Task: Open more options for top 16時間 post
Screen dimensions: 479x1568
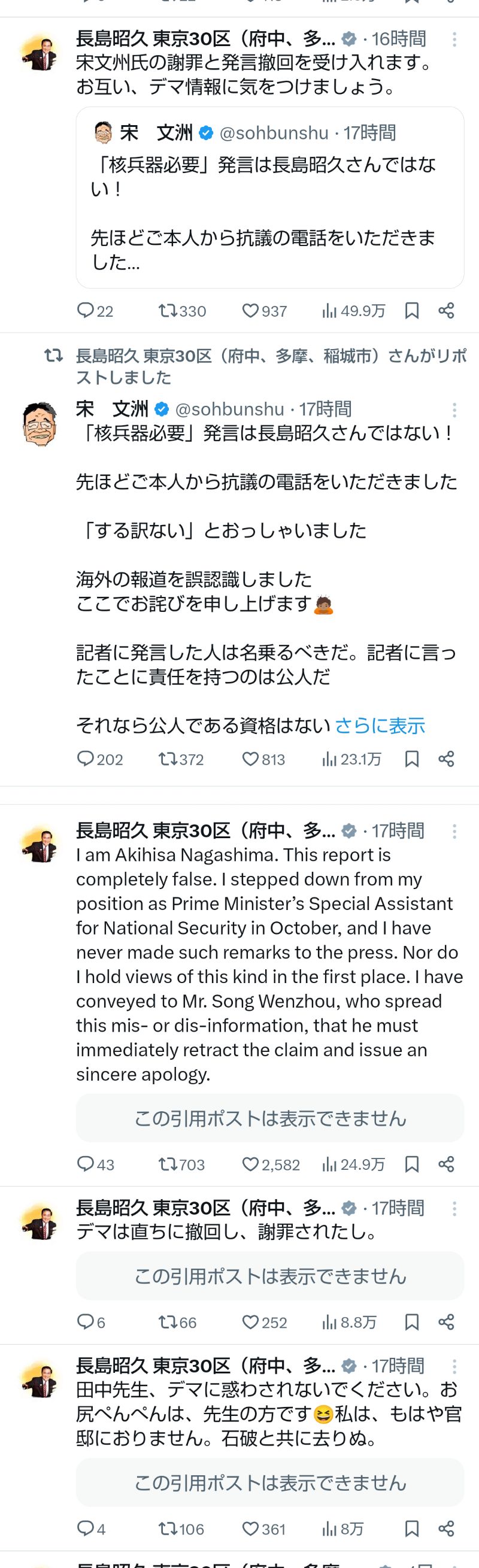Action: [454, 40]
